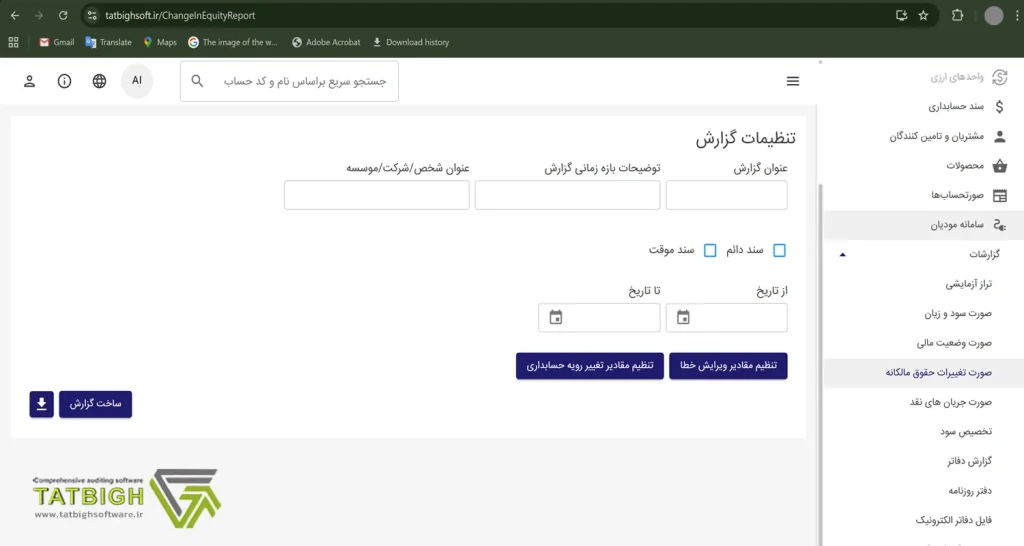Viewport: 1024px width, 546px height.
Task: Click the download icon button beside ساخت گزارش
Action: coord(41,404)
